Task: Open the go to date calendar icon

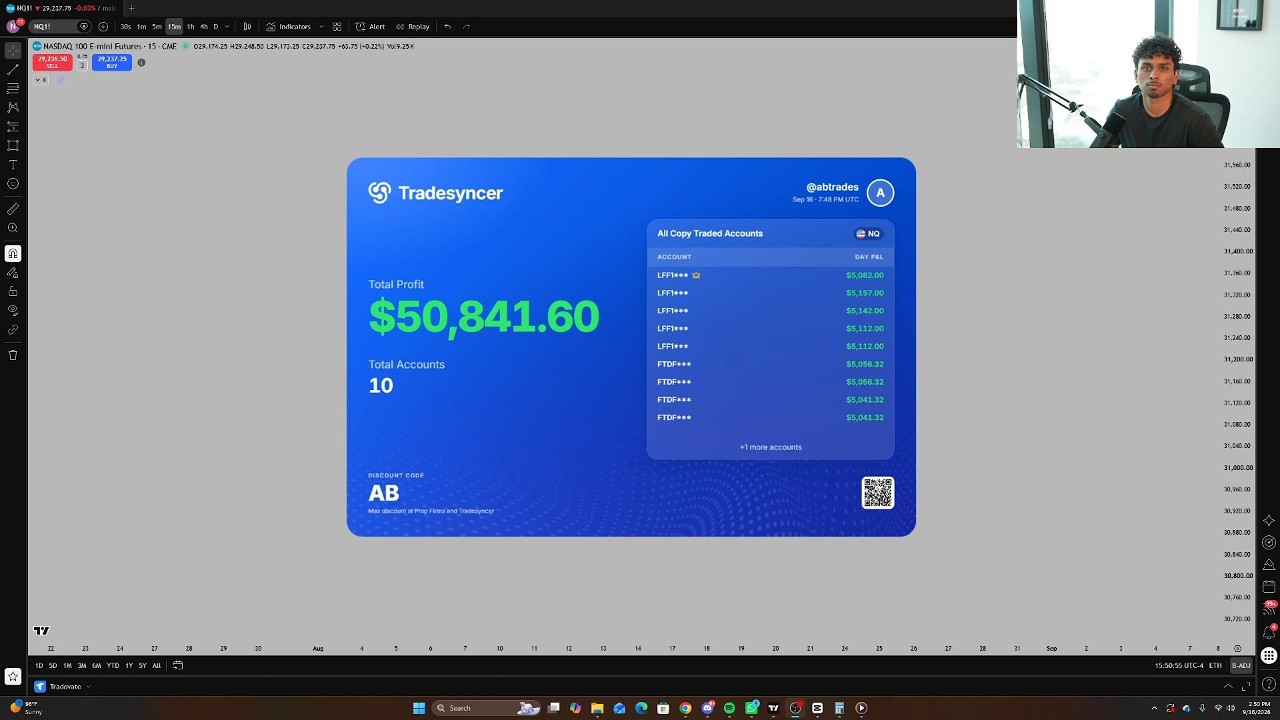Action: (178, 665)
